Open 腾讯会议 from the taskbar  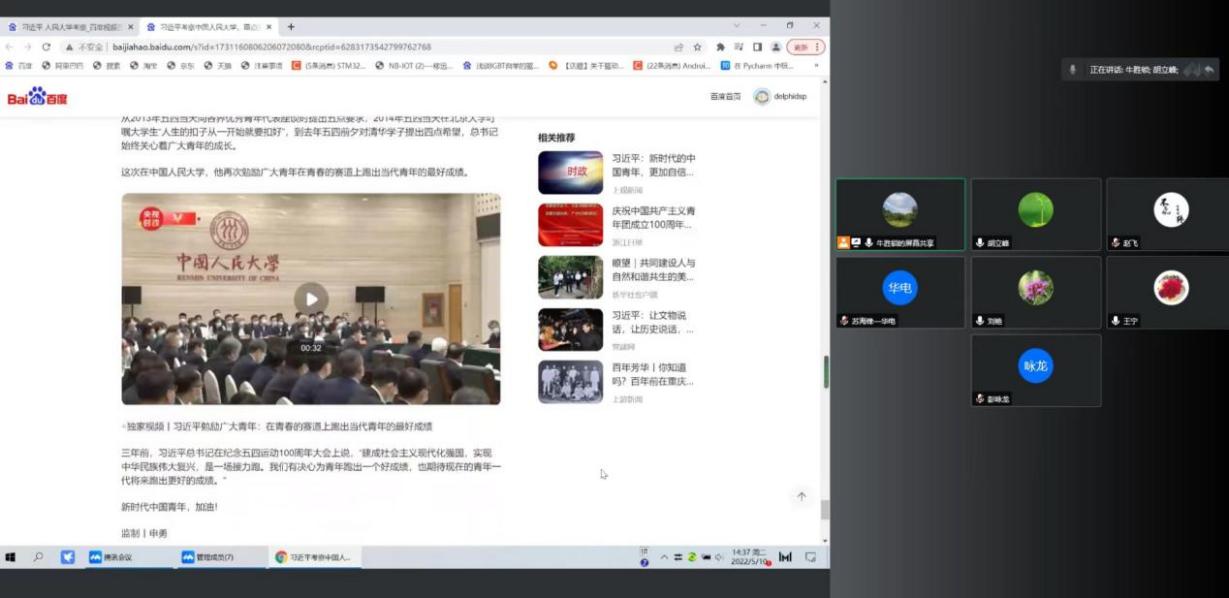point(111,557)
